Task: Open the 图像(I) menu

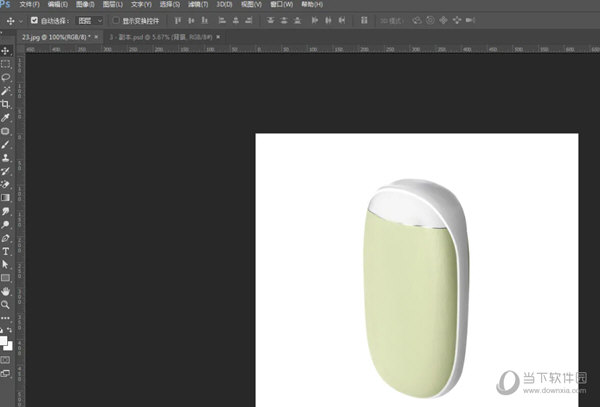Action: pyautogui.click(x=85, y=5)
